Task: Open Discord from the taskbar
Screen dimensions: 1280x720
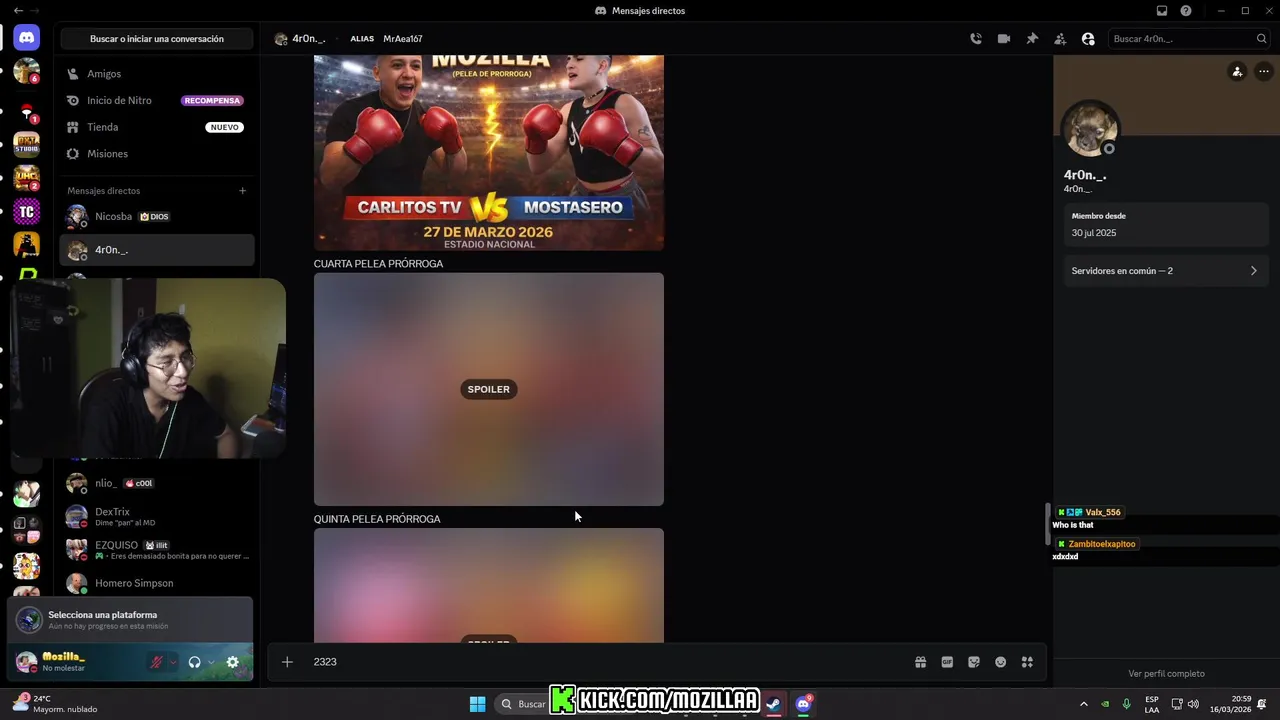Action: coord(803,704)
